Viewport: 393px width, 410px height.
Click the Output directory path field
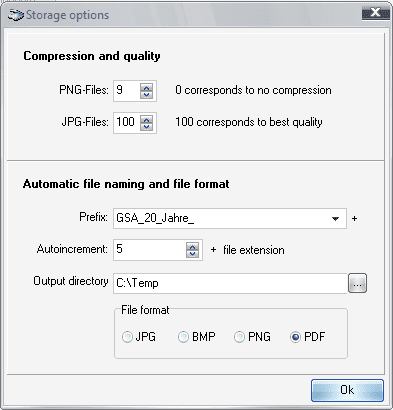pos(230,283)
